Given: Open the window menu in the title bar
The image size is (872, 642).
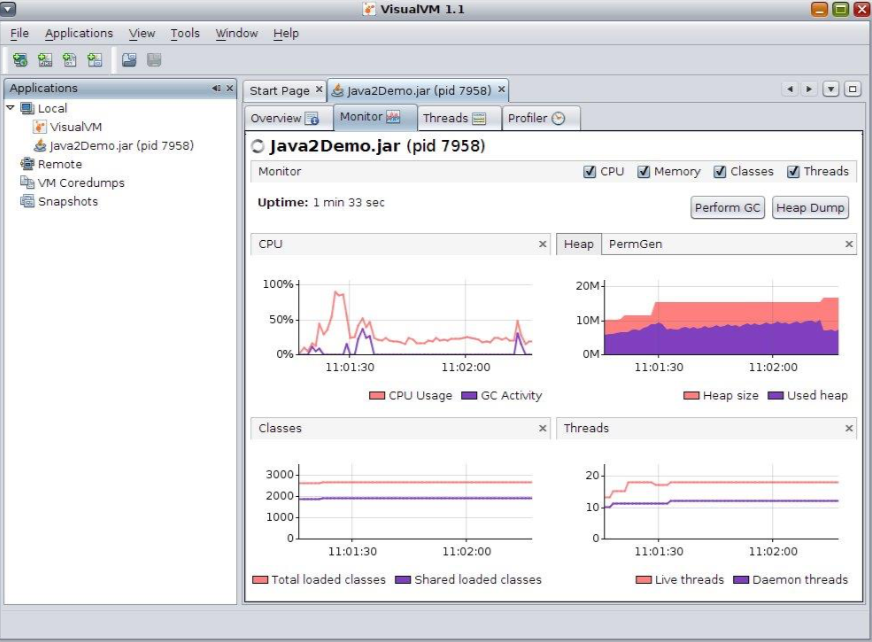Looking at the screenshot, I should (8, 9).
